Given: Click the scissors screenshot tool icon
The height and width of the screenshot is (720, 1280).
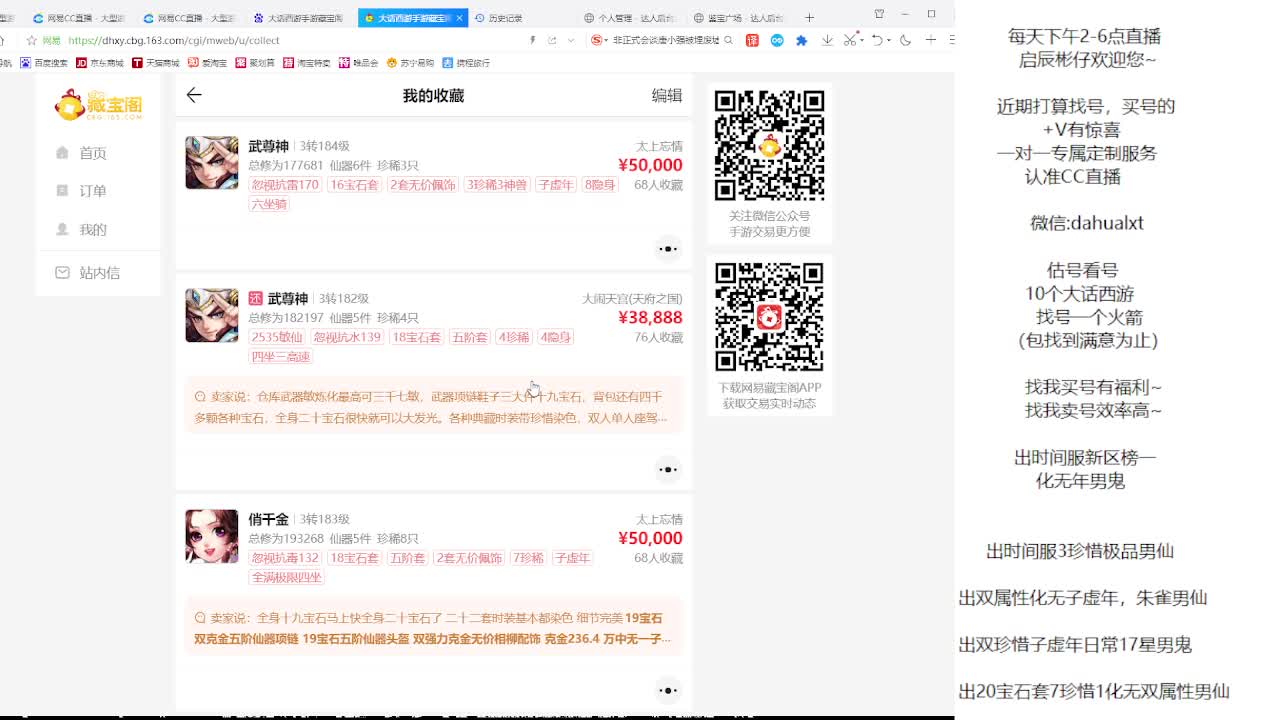Looking at the screenshot, I should click(x=850, y=40).
